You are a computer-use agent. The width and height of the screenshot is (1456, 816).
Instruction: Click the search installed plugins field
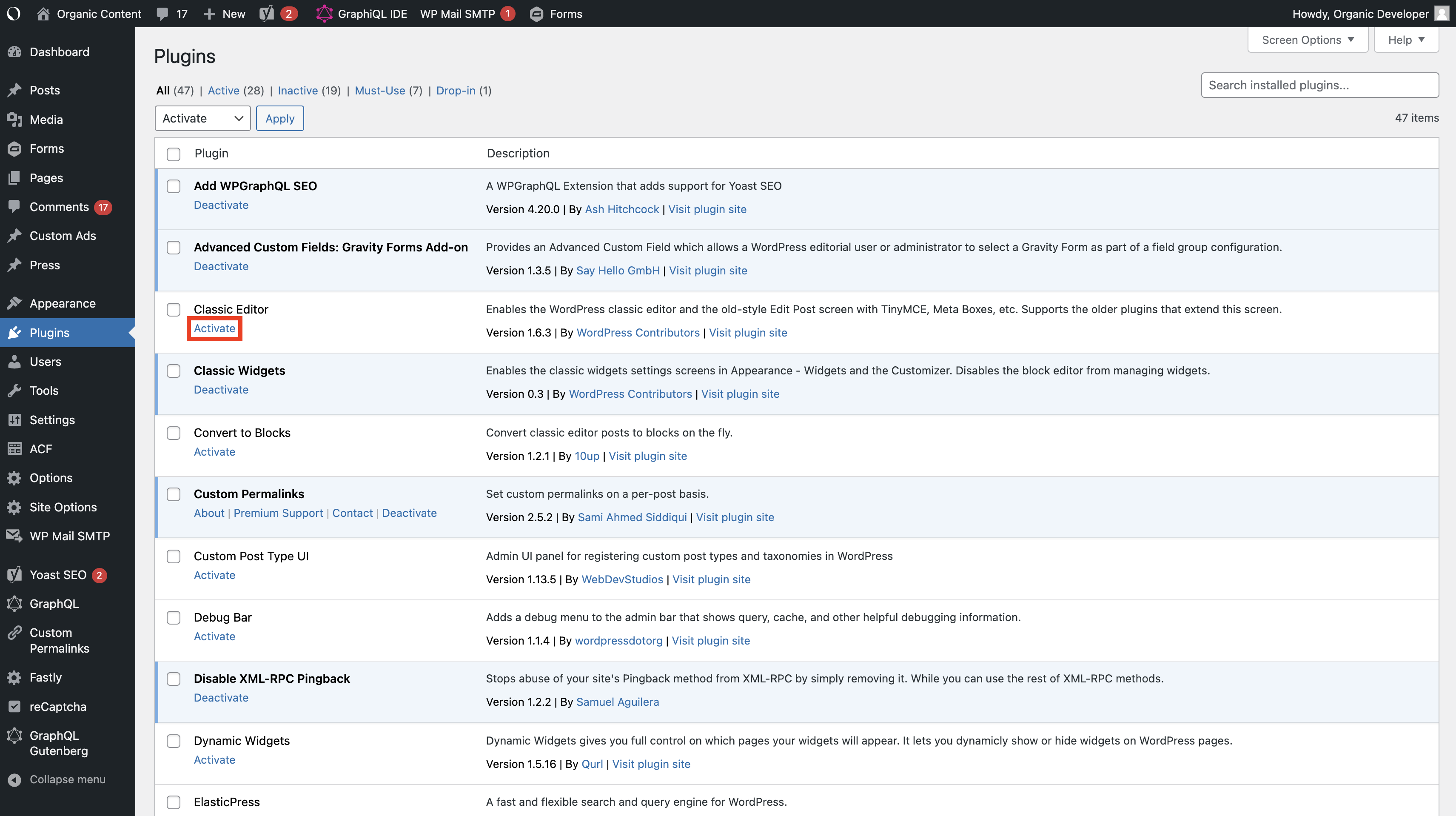point(1320,85)
